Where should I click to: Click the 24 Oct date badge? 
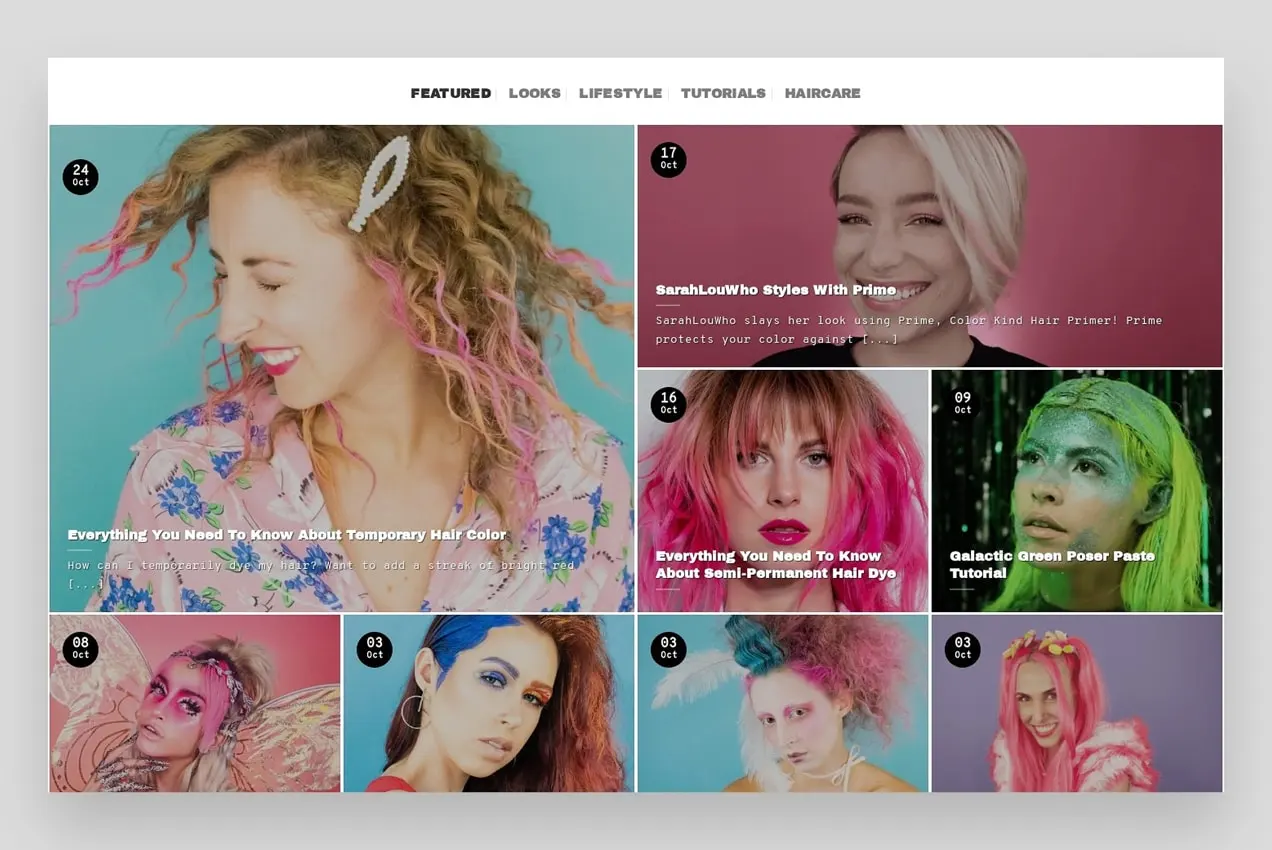[x=80, y=176]
